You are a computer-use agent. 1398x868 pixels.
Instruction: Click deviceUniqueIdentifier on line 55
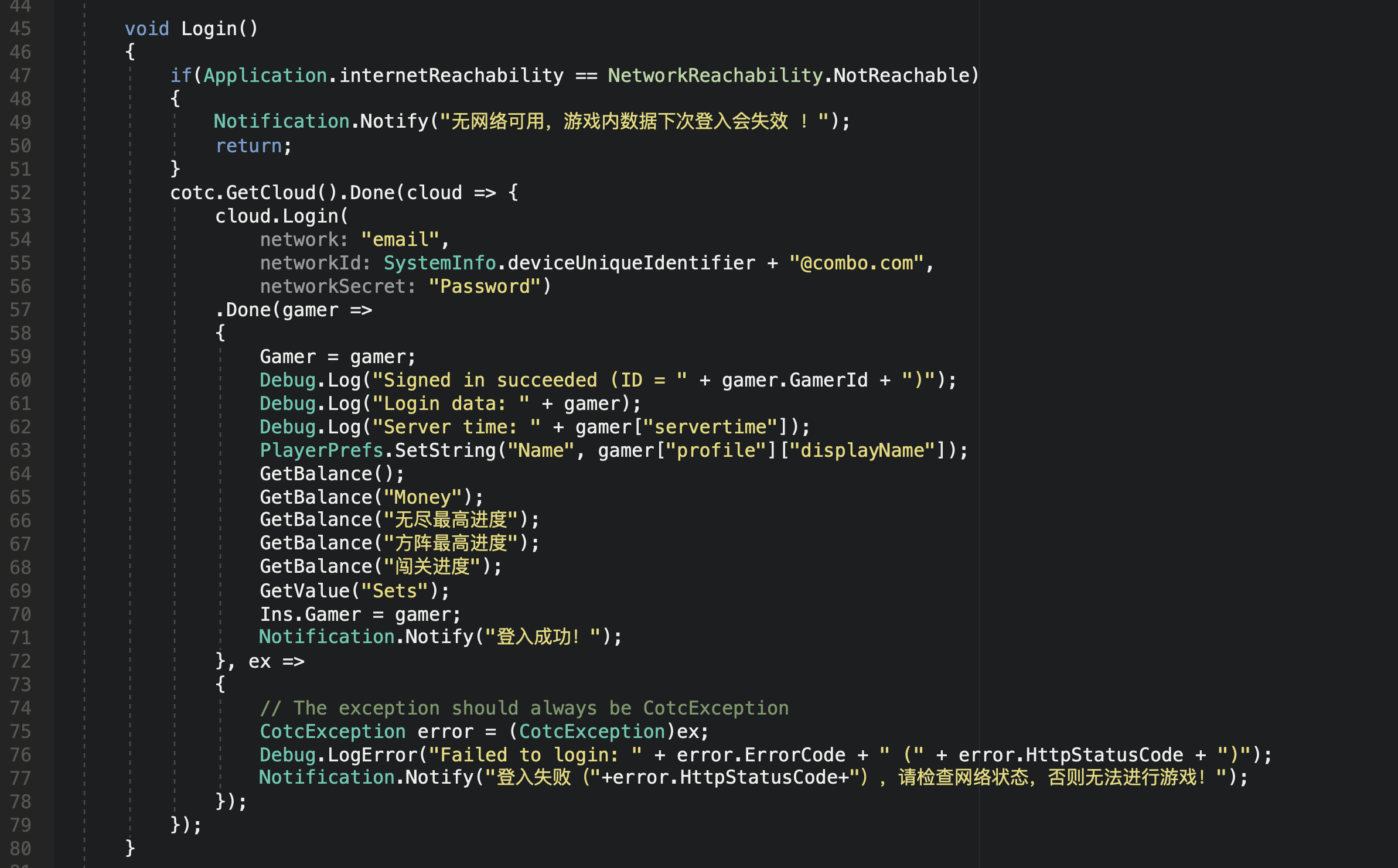click(x=632, y=263)
